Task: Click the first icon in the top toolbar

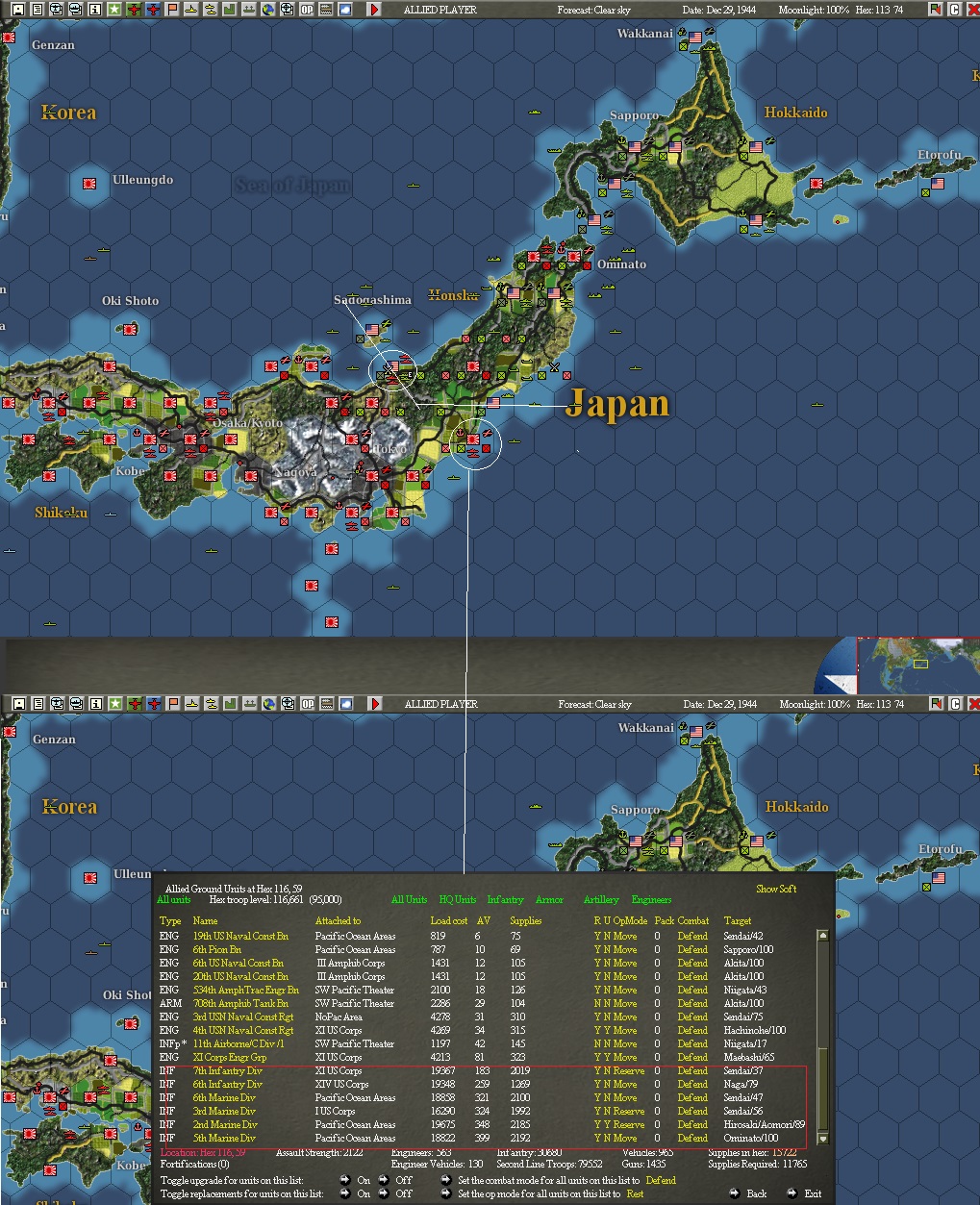Action: pyautogui.click(x=17, y=9)
